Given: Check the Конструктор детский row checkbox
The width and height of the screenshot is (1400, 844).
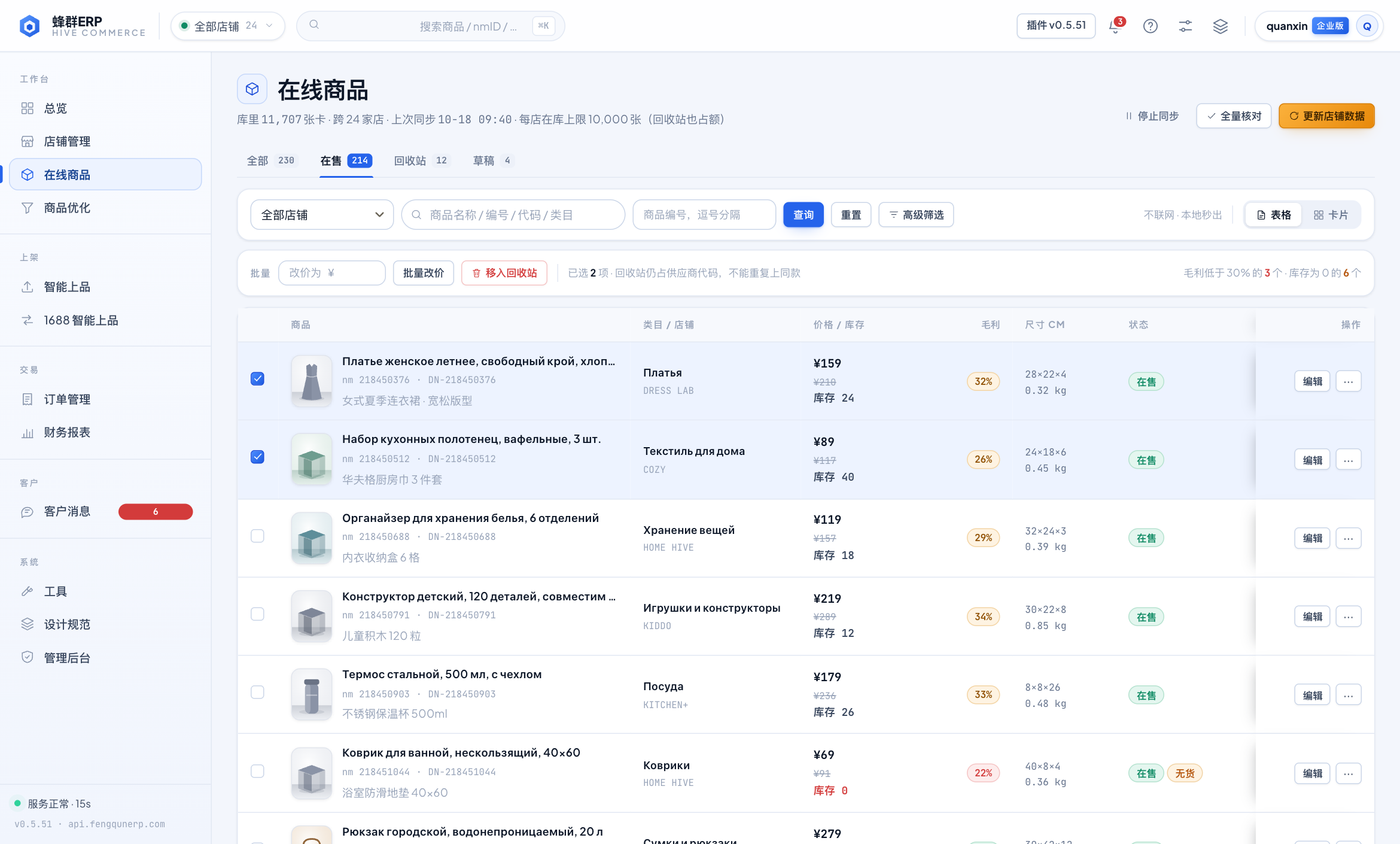Looking at the screenshot, I should coord(257,614).
